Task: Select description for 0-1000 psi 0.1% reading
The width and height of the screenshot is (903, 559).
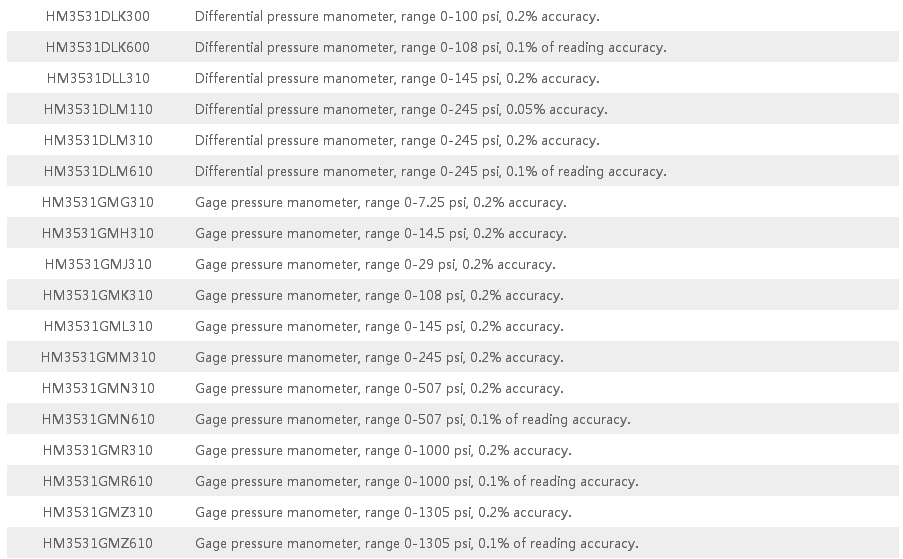Action: [416, 482]
